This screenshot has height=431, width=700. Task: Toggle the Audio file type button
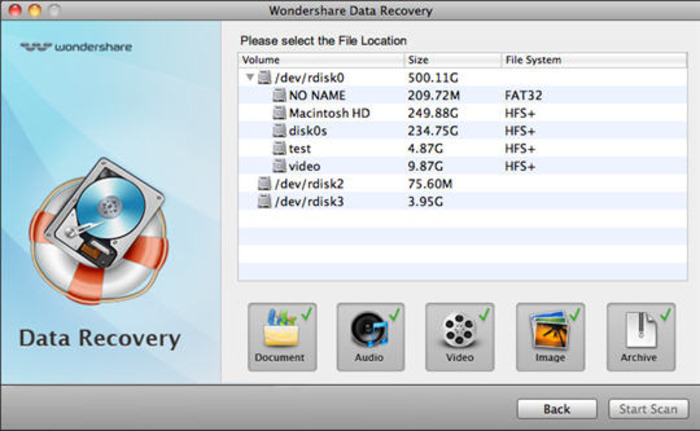click(x=371, y=337)
